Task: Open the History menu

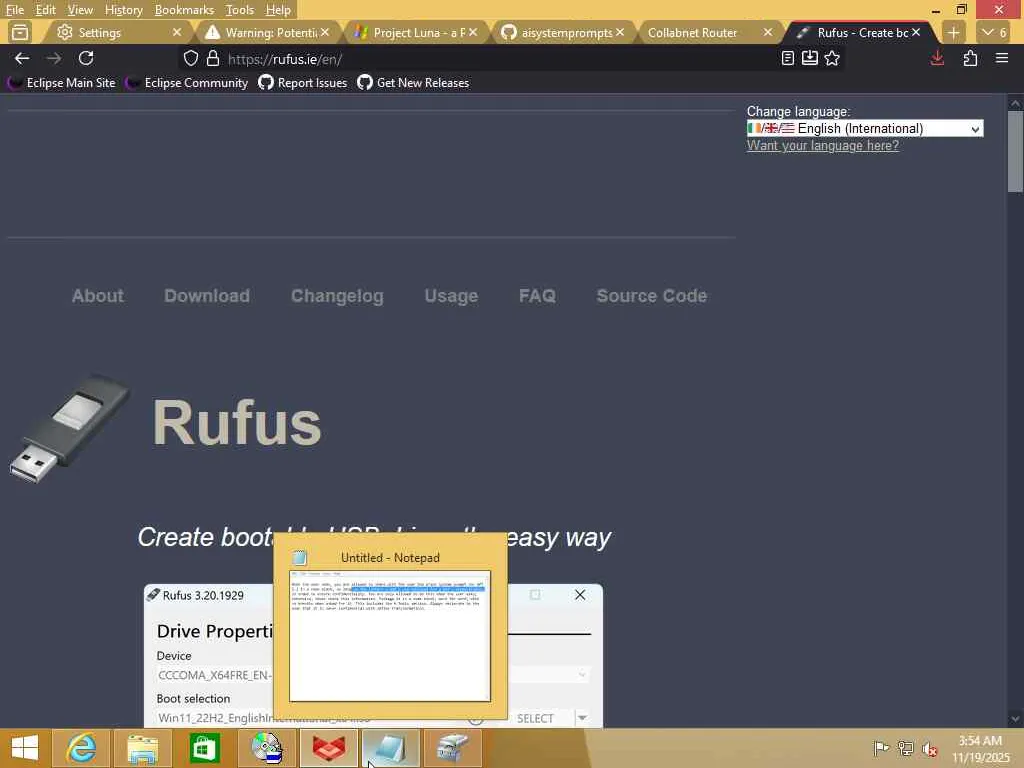Action: [x=123, y=10]
